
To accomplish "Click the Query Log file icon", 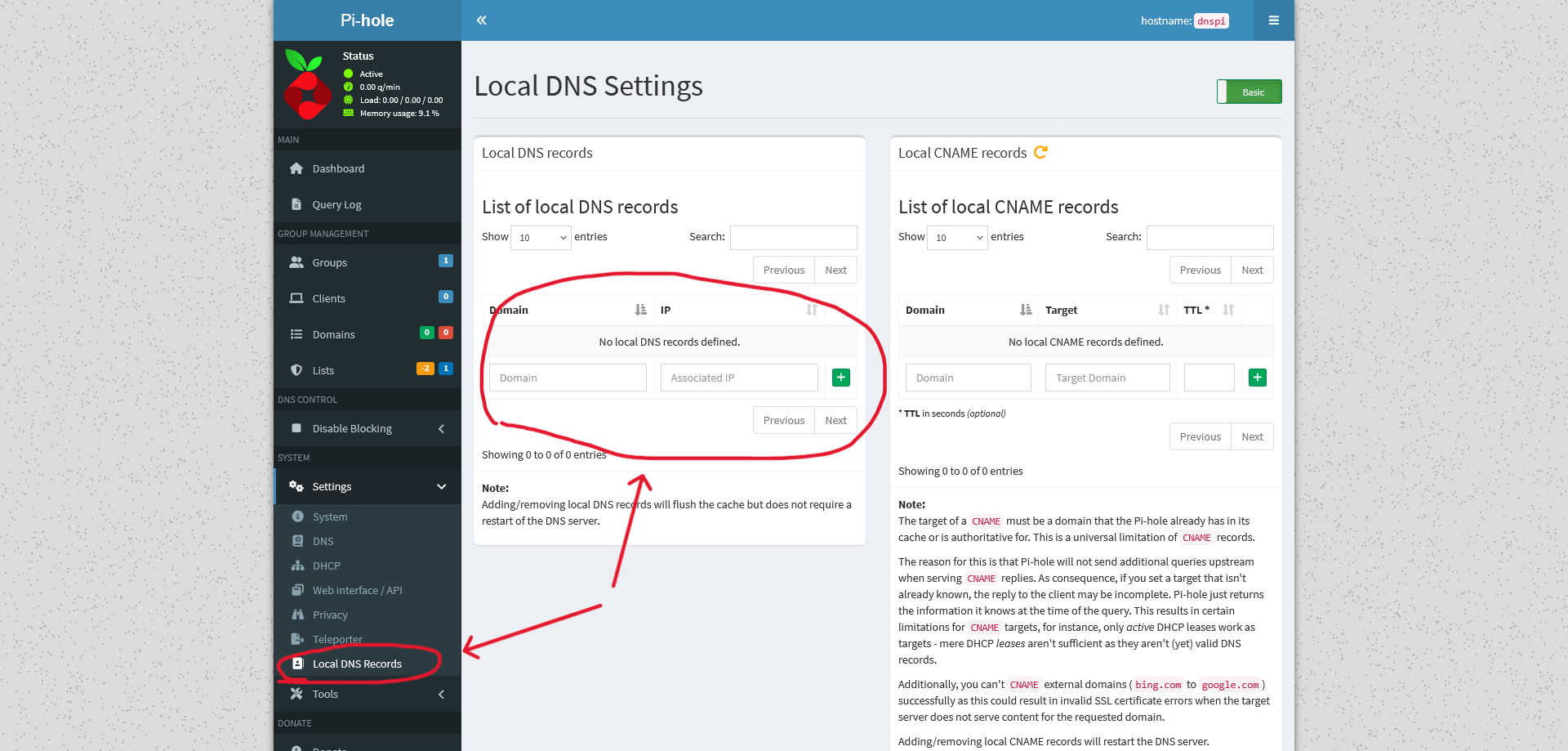I will pos(296,204).
